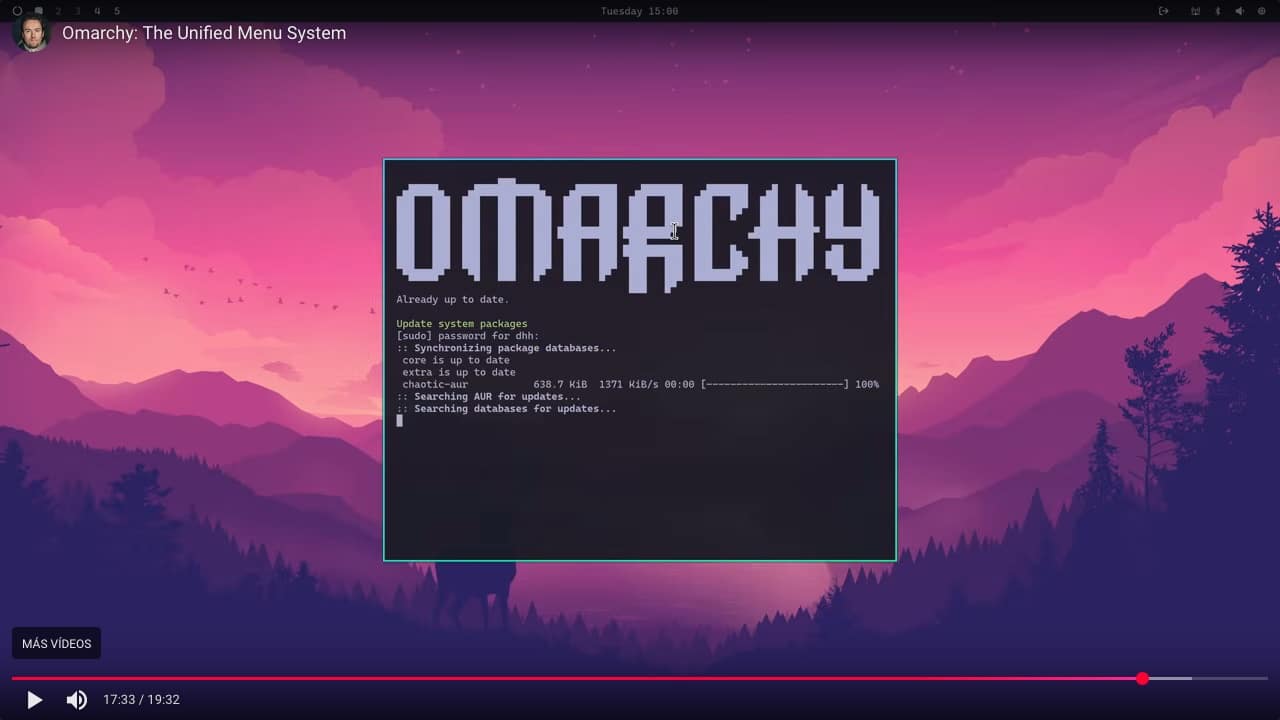Click the MÁS VÍDEOS button
The image size is (1280, 720).
pyautogui.click(x=56, y=643)
